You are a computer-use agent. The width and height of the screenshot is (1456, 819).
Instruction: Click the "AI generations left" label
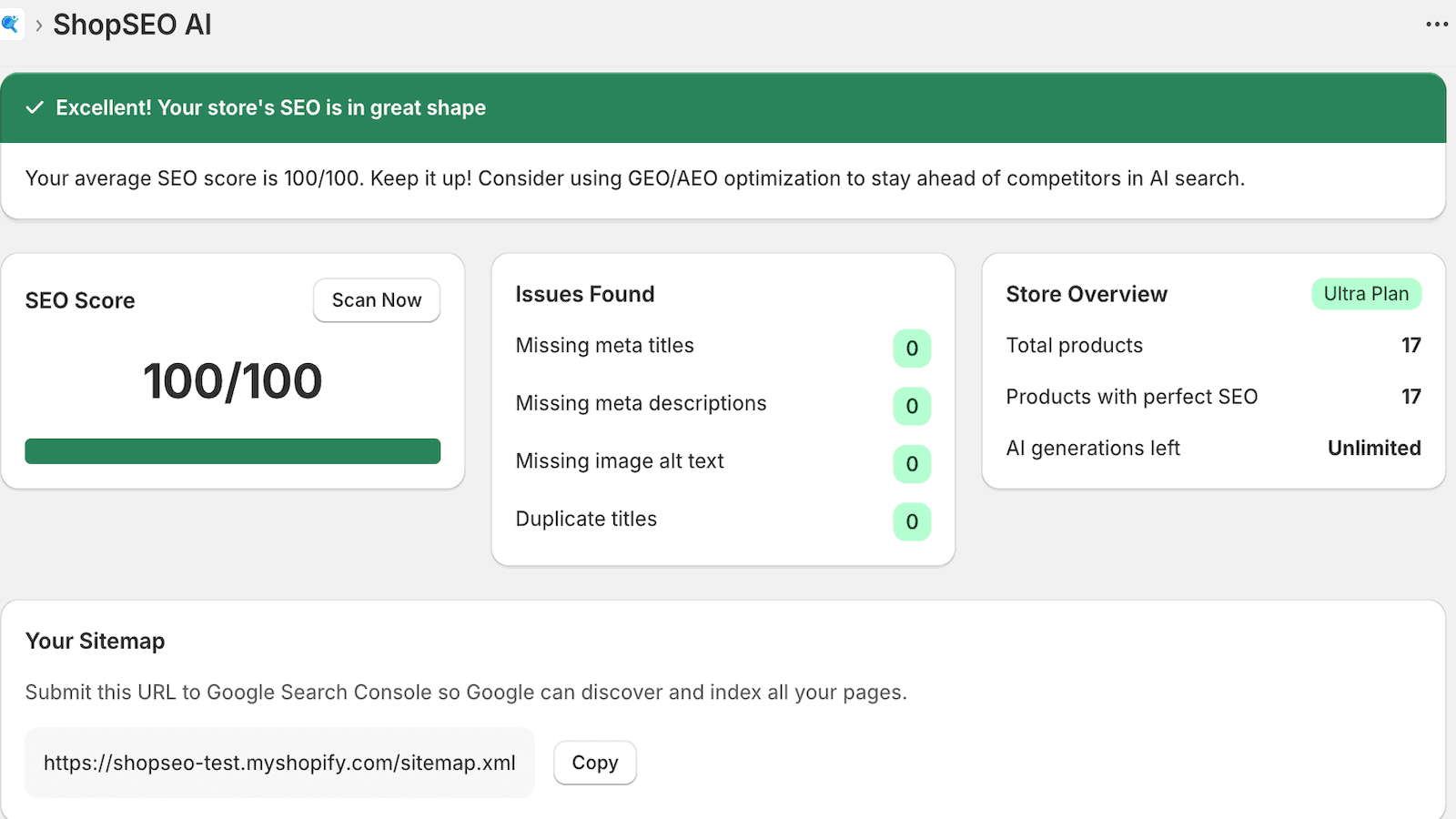pos(1093,449)
